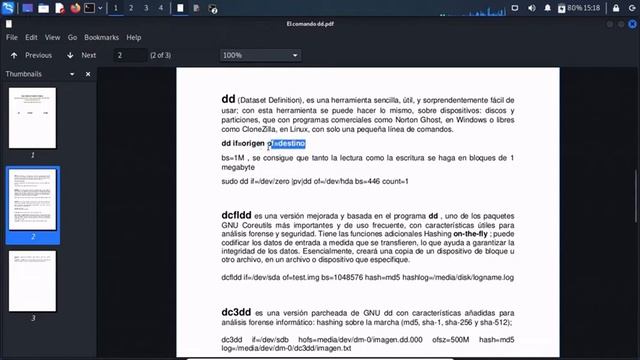Open the Help menu
Viewport: 640px width, 360px height.
(133, 37)
